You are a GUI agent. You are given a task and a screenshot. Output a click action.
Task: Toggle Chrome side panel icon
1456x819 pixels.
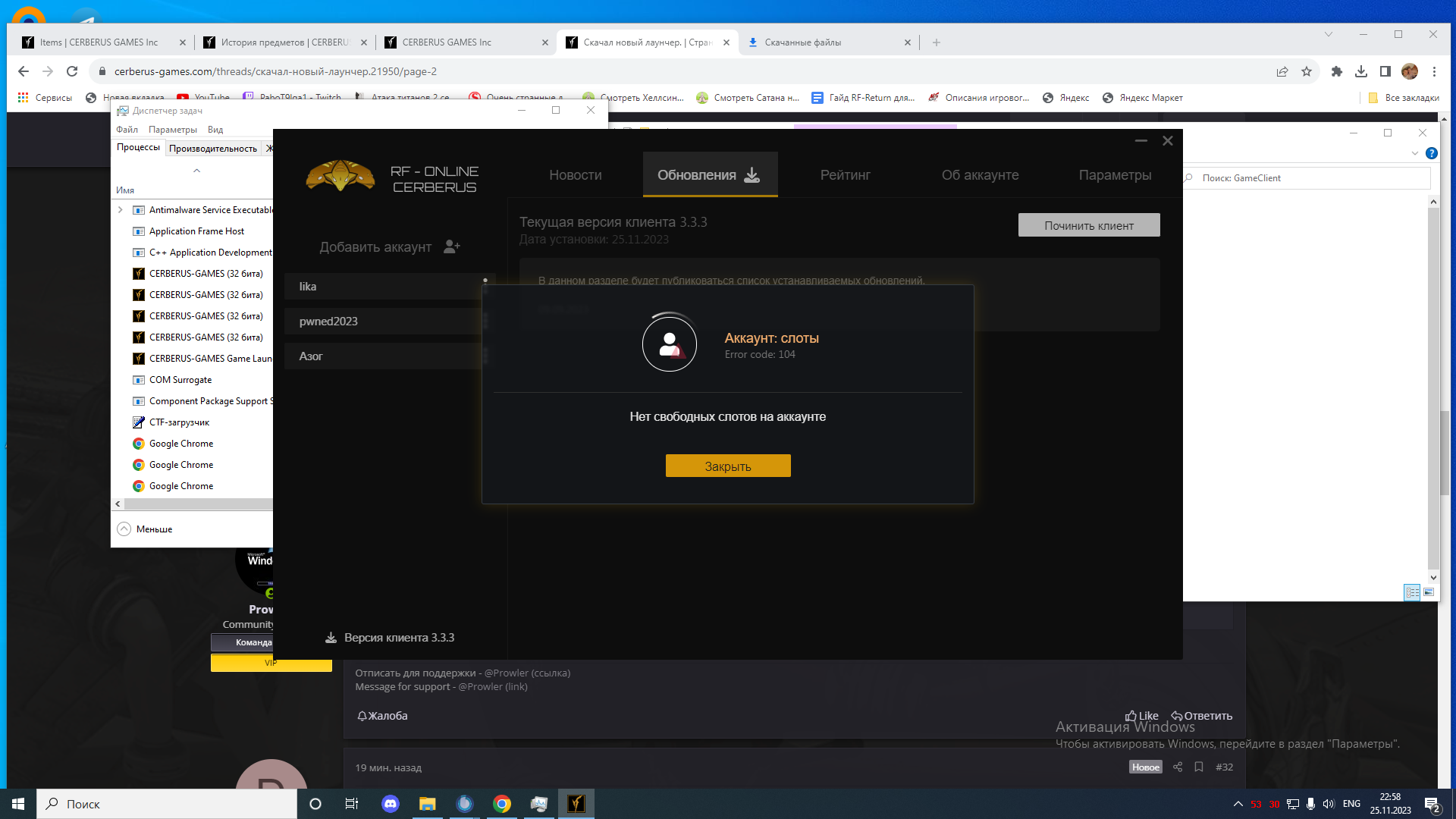click(1385, 71)
